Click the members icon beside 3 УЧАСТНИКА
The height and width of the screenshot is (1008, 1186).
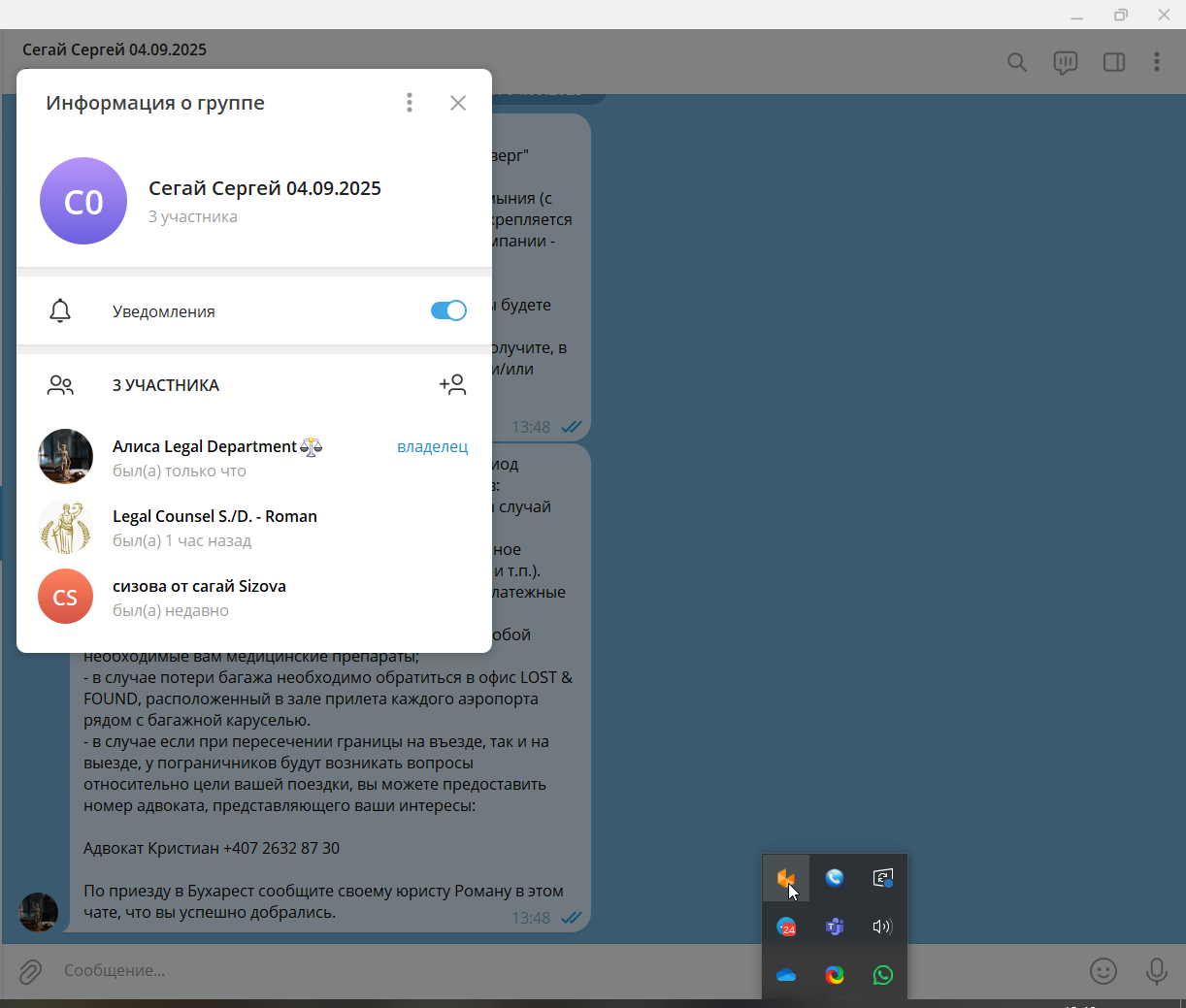coord(60,385)
